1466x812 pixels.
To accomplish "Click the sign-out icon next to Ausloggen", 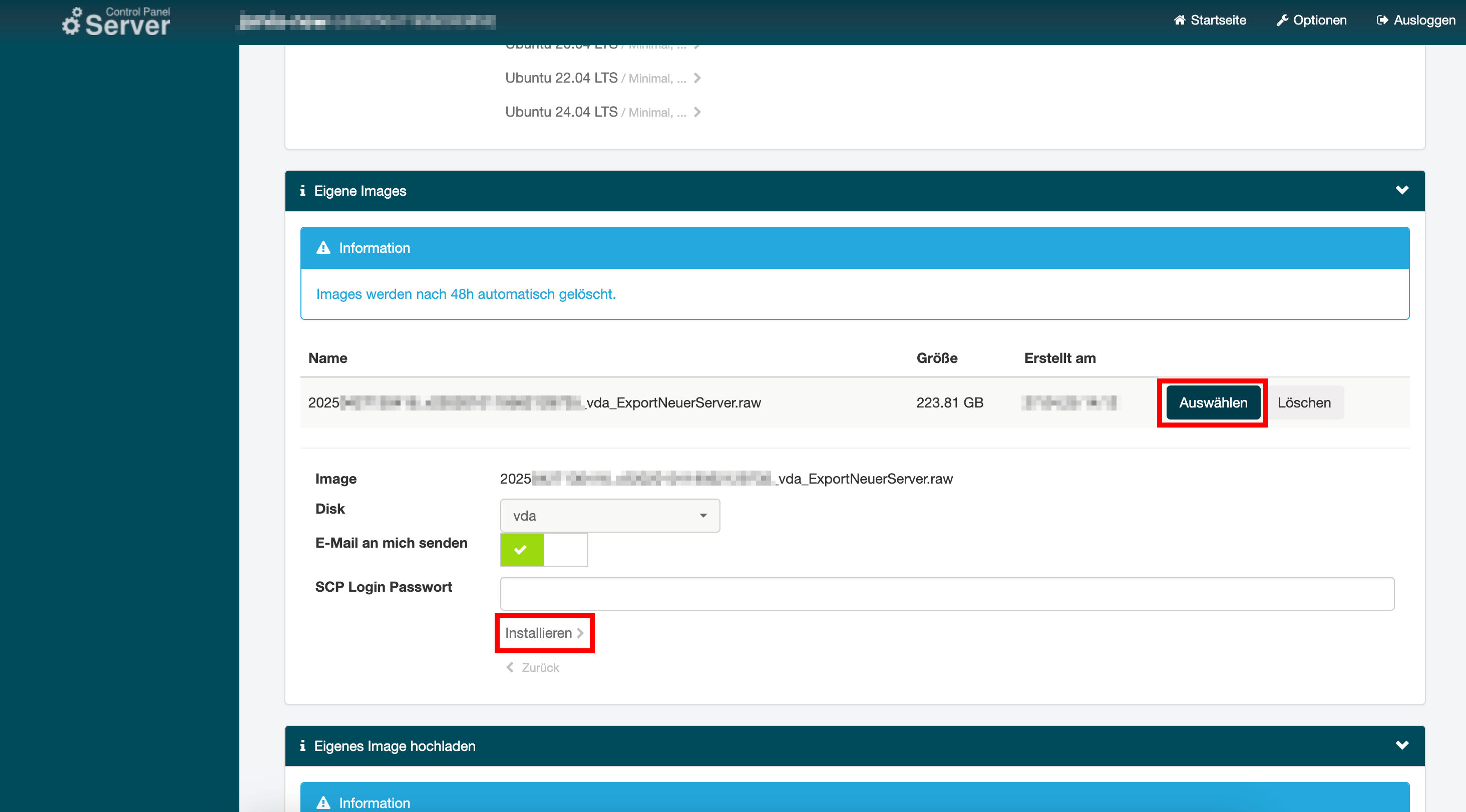I will pos(1382,20).
